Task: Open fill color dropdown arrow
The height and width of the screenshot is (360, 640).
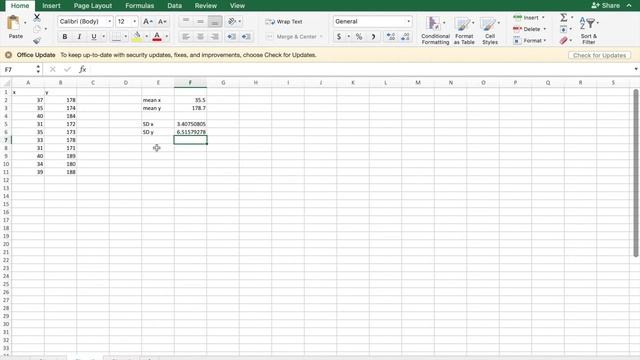Action: point(147,37)
